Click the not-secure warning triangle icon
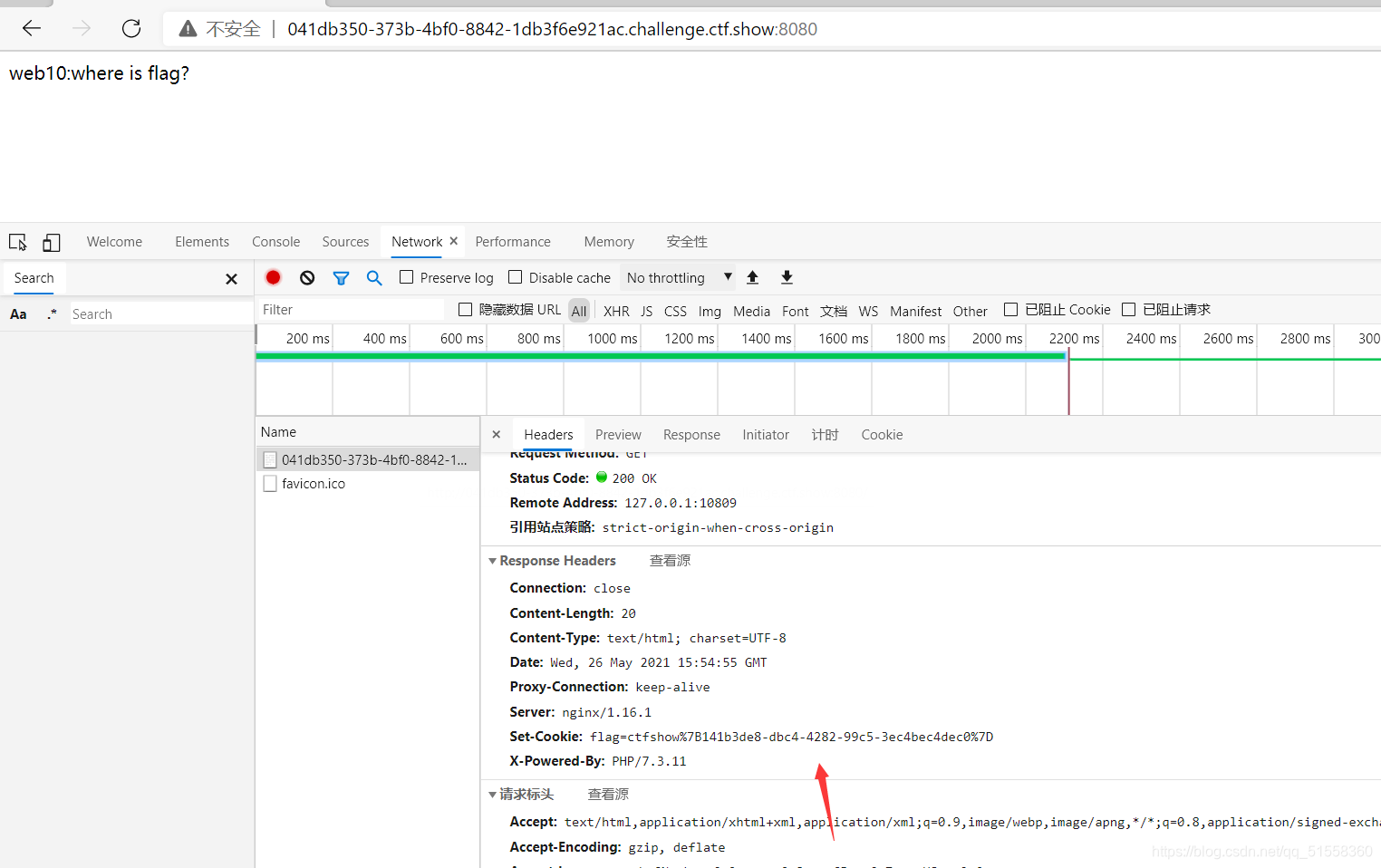 [188, 29]
